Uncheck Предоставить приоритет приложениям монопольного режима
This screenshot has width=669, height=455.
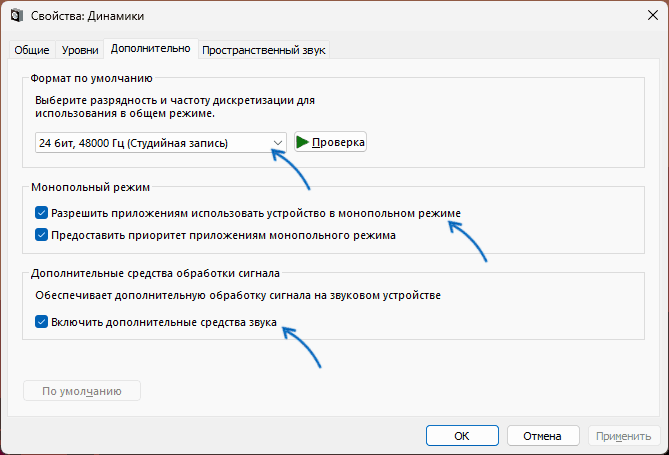click(41, 235)
